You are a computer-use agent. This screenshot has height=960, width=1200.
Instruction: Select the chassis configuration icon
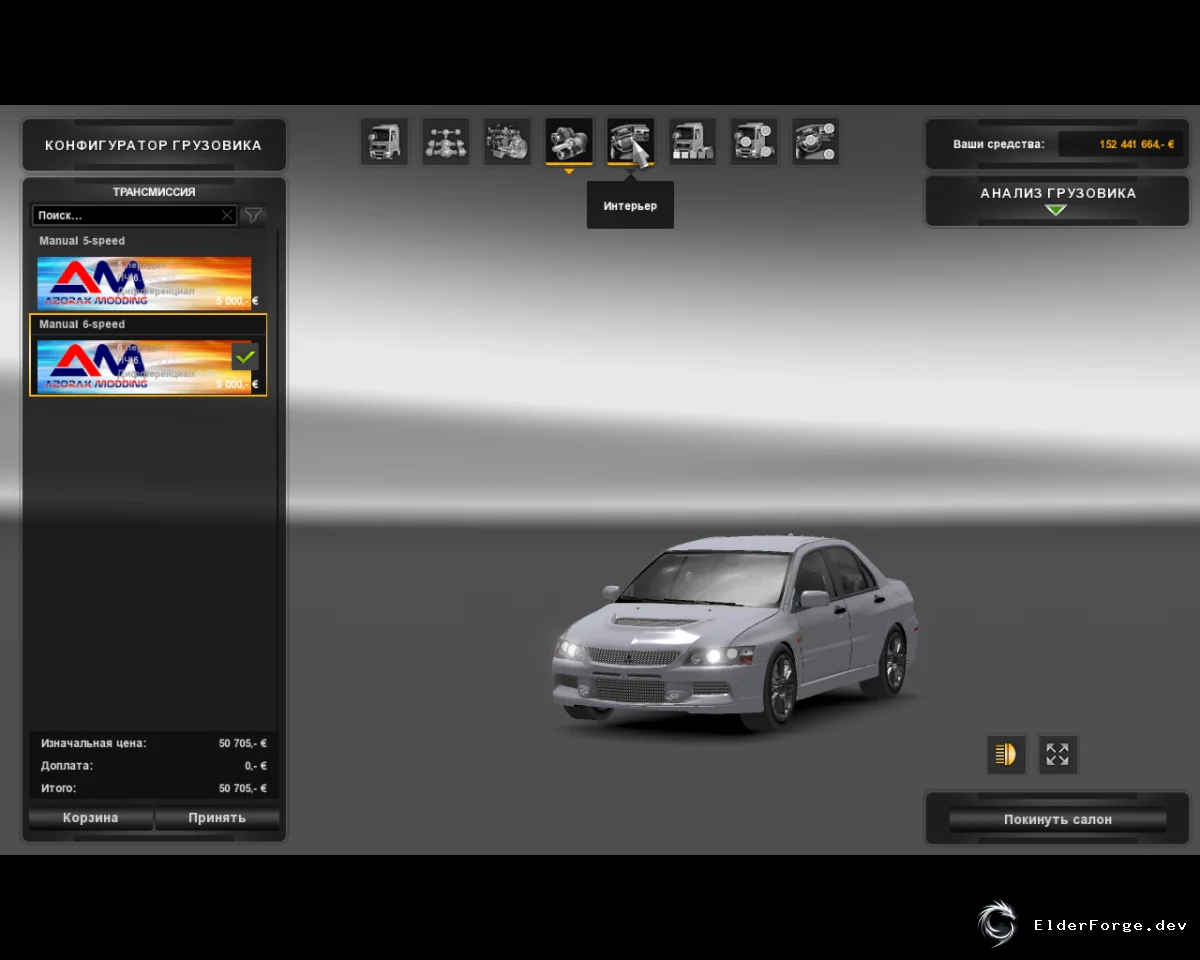pyautogui.click(x=445, y=142)
